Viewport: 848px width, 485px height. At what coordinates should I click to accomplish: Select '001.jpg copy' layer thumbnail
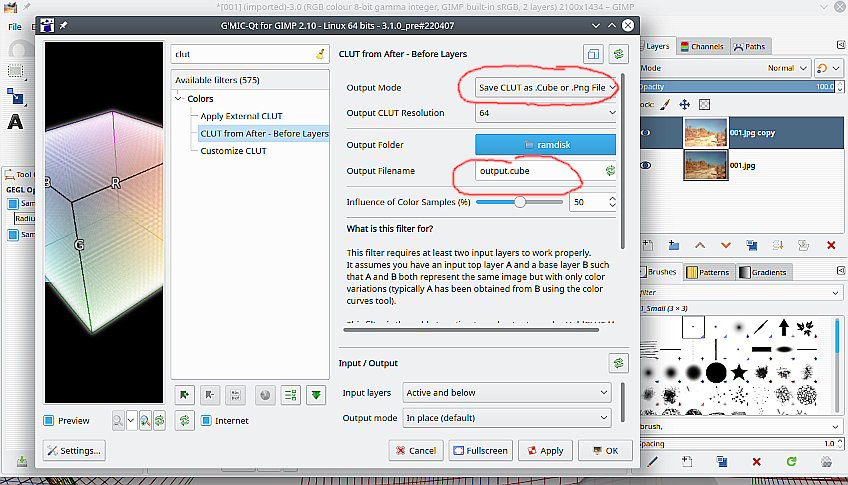tap(706, 133)
